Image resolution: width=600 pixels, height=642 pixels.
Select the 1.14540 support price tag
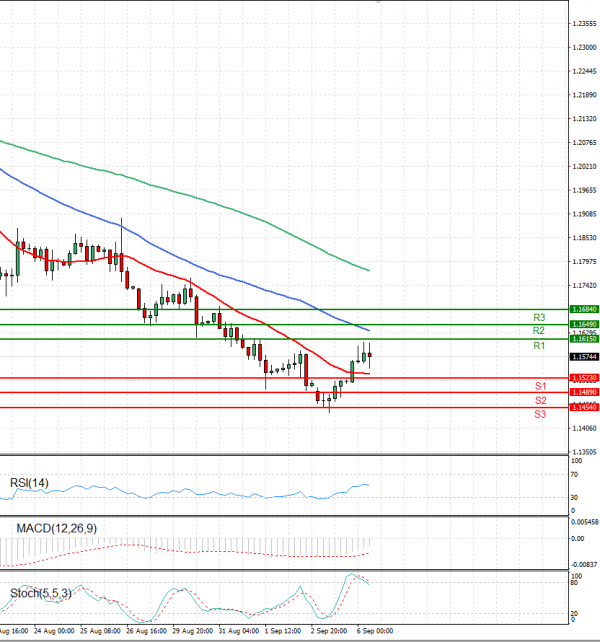point(584,407)
